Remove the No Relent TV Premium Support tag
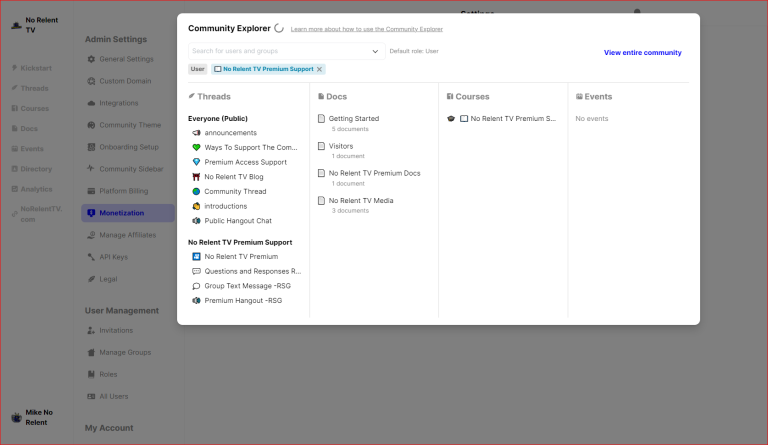This screenshot has width=768, height=445. click(319, 70)
